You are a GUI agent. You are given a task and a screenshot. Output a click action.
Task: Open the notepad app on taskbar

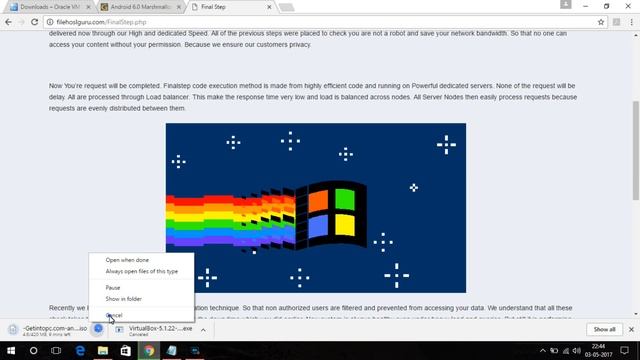click(171, 351)
